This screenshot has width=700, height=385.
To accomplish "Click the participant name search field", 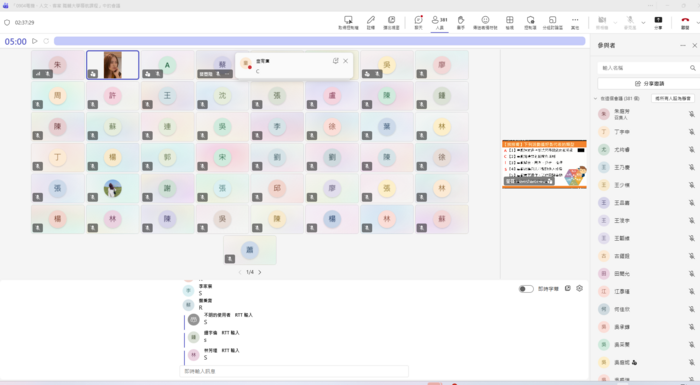I will [647, 68].
